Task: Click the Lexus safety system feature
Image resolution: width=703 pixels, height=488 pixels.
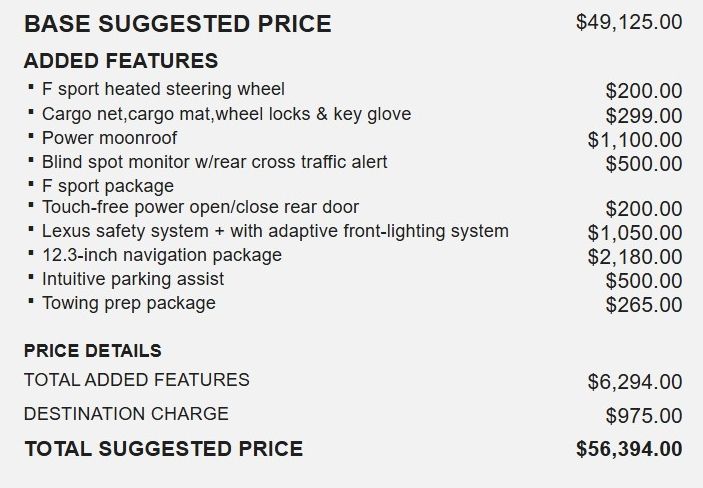Action: tap(275, 232)
